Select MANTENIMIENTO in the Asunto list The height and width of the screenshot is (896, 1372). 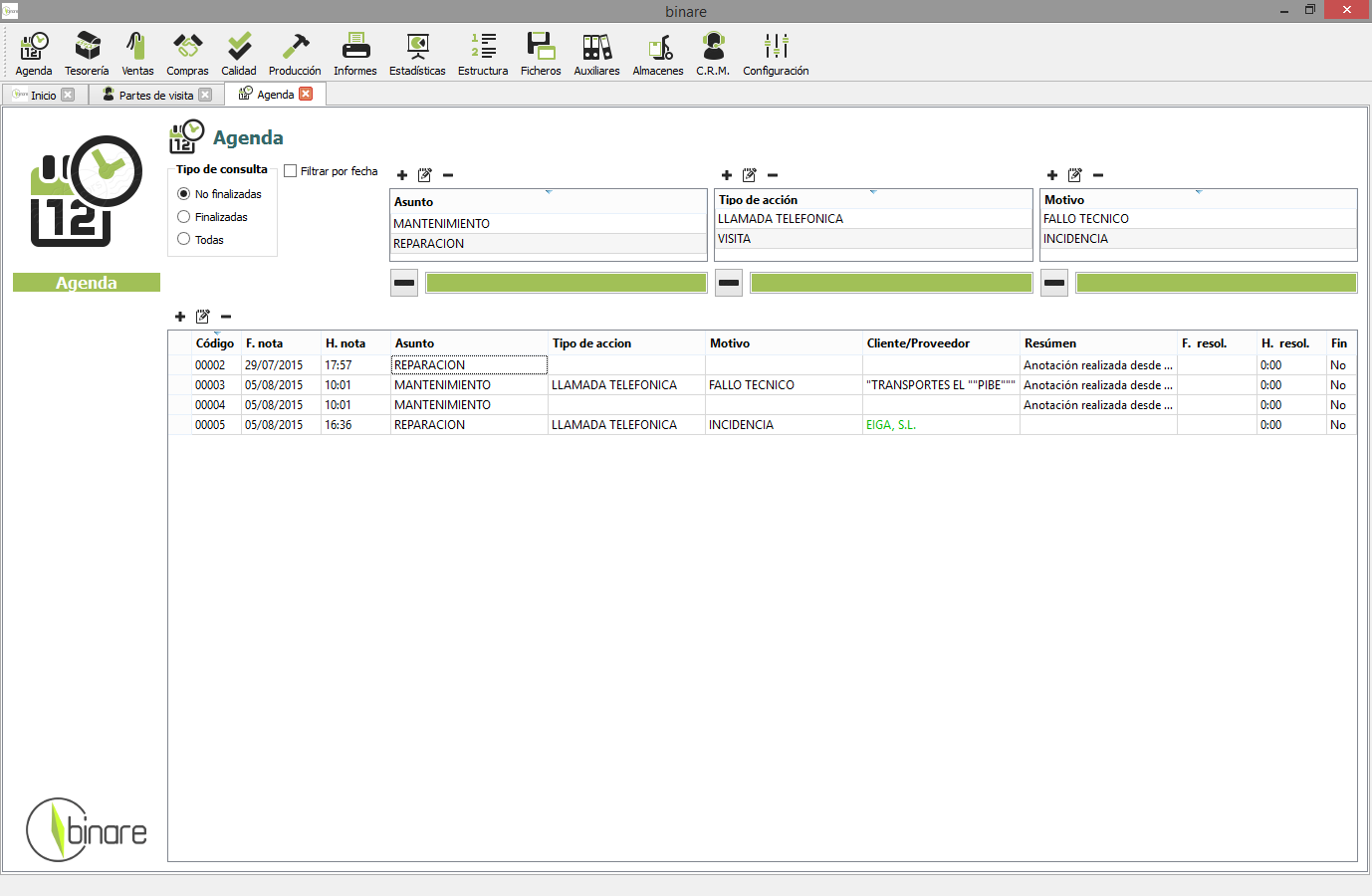coord(548,224)
